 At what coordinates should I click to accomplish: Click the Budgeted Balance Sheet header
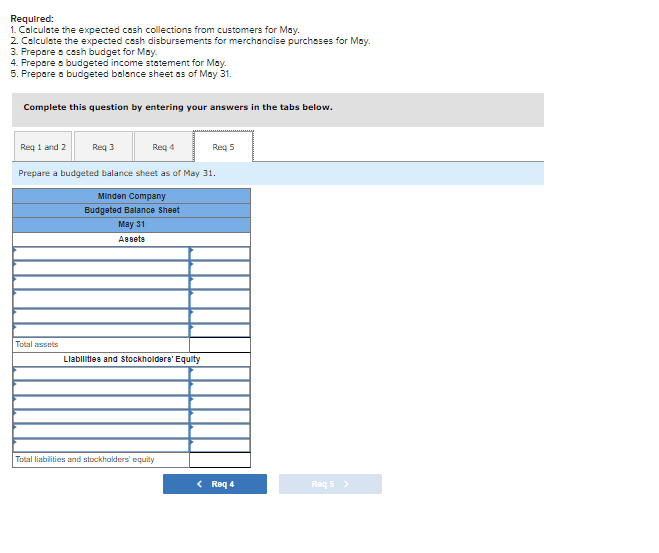click(x=132, y=210)
